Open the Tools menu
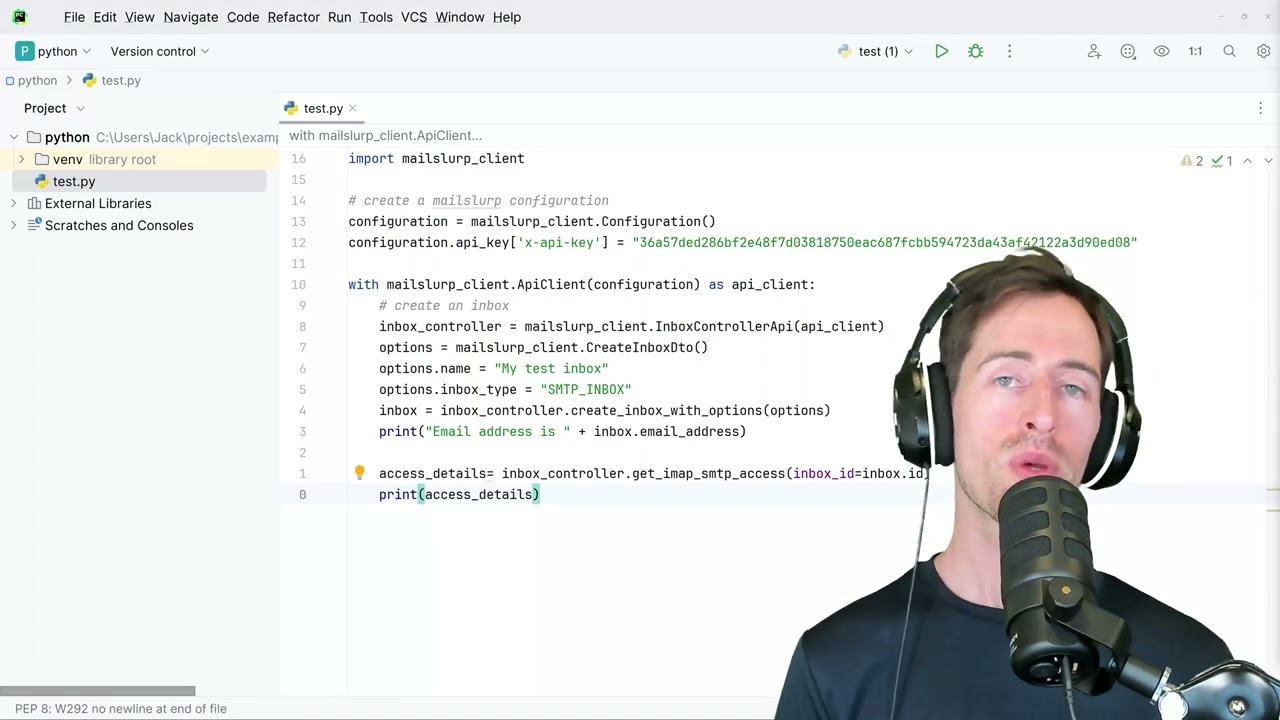 [x=376, y=17]
